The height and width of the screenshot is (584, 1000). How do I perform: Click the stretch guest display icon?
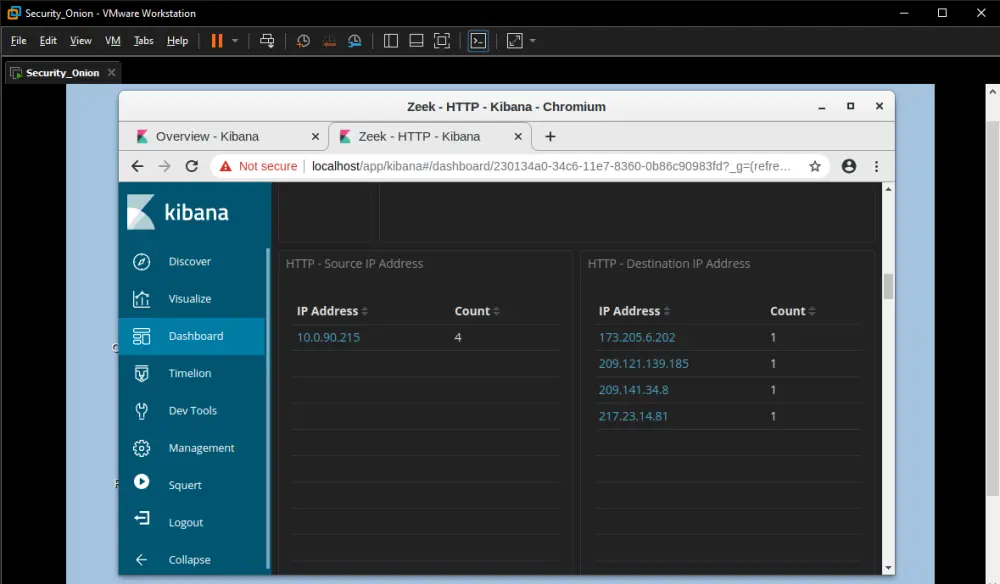(515, 41)
